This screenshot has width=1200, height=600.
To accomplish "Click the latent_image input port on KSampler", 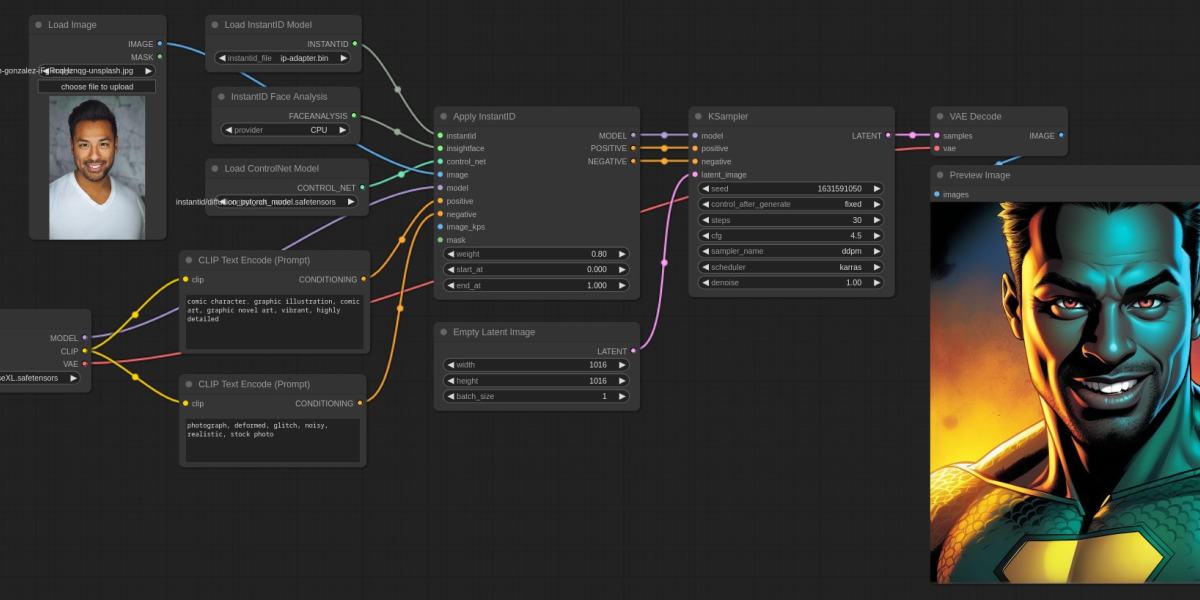I will point(695,175).
